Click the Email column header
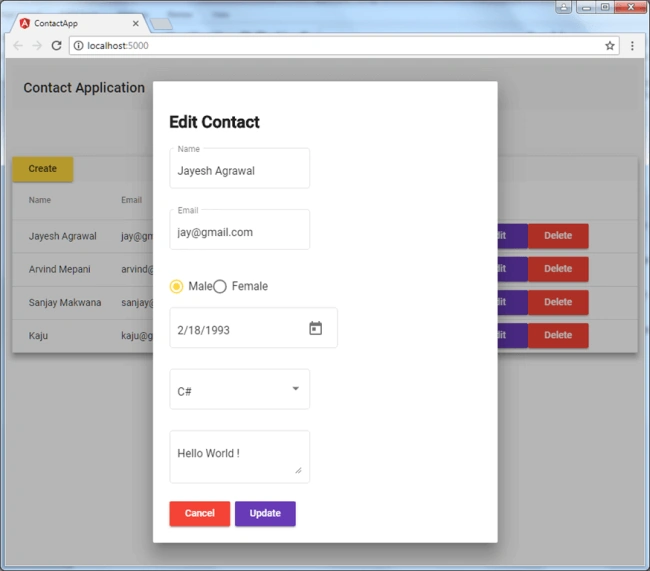This screenshot has height=571, width=650. point(131,200)
